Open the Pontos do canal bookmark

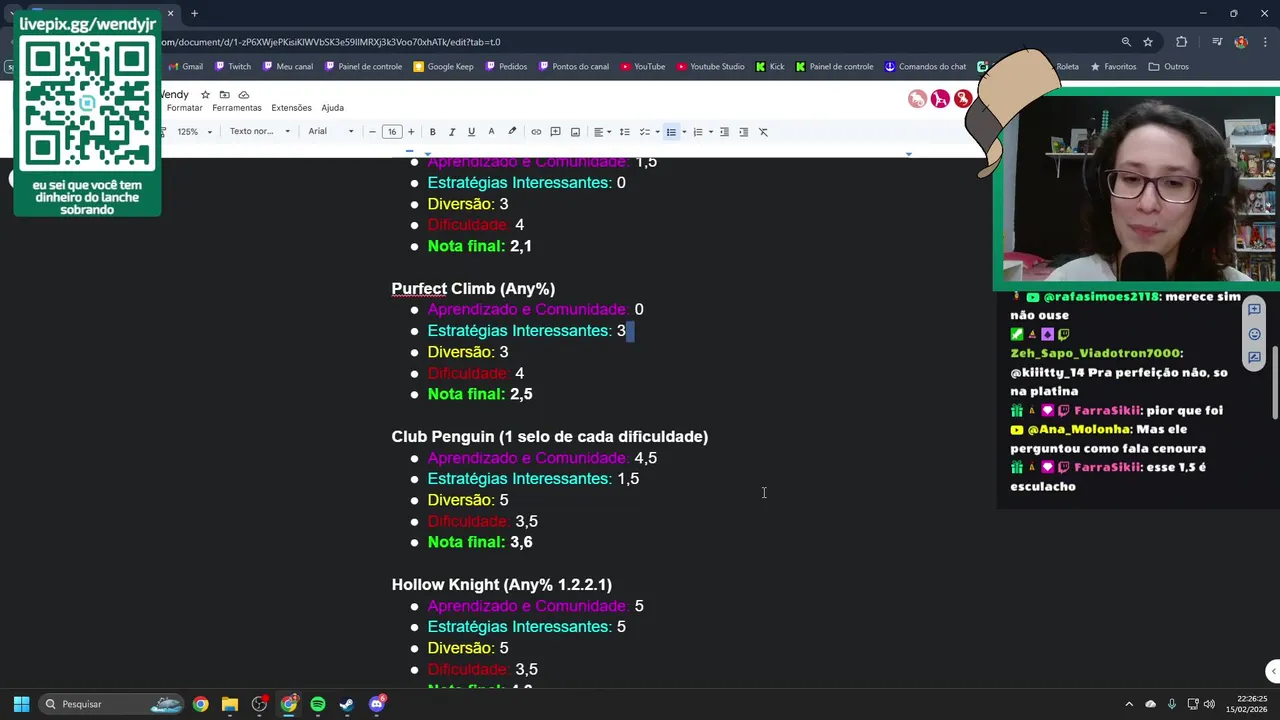573,67
